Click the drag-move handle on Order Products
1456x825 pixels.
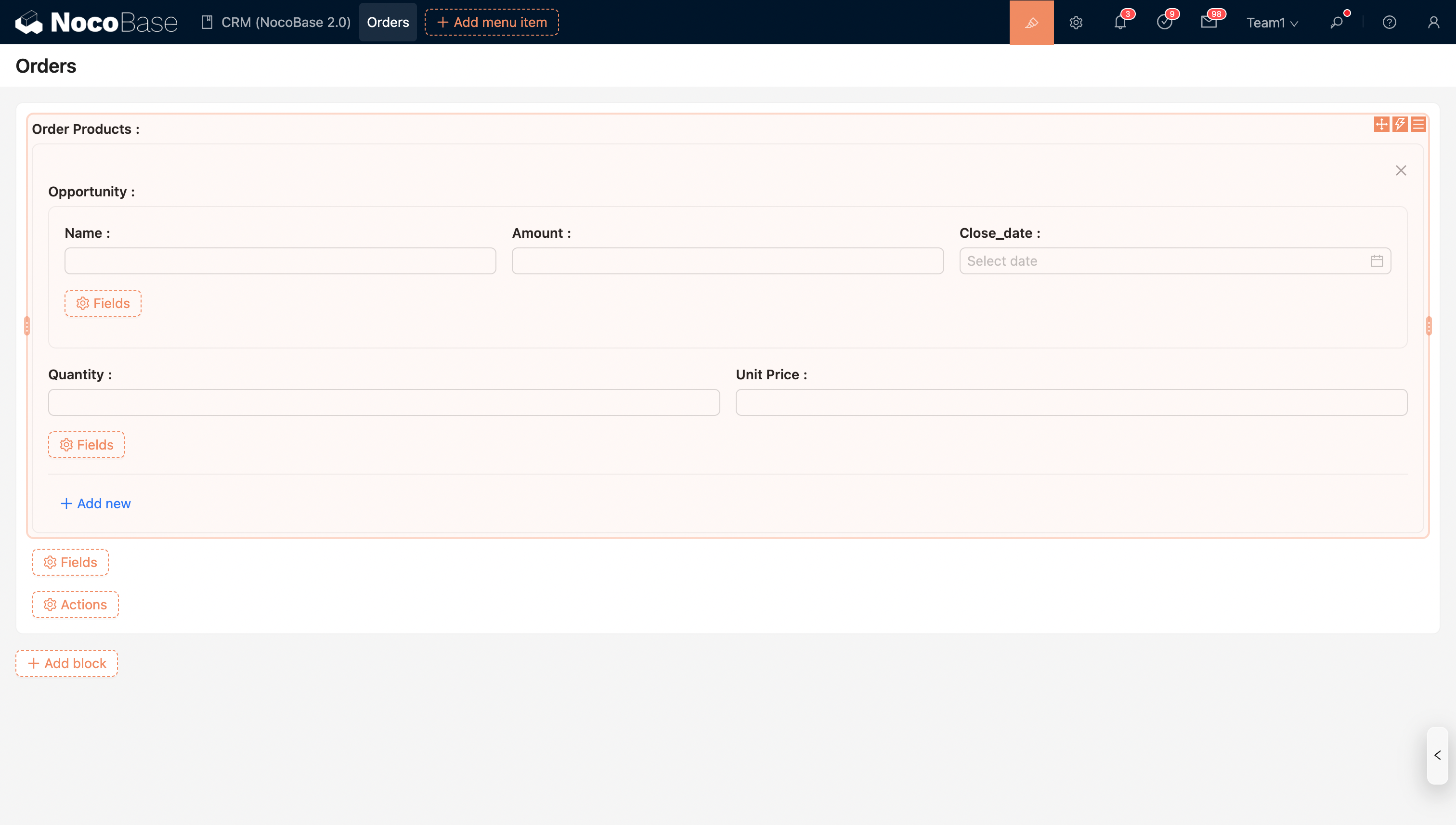point(1381,124)
